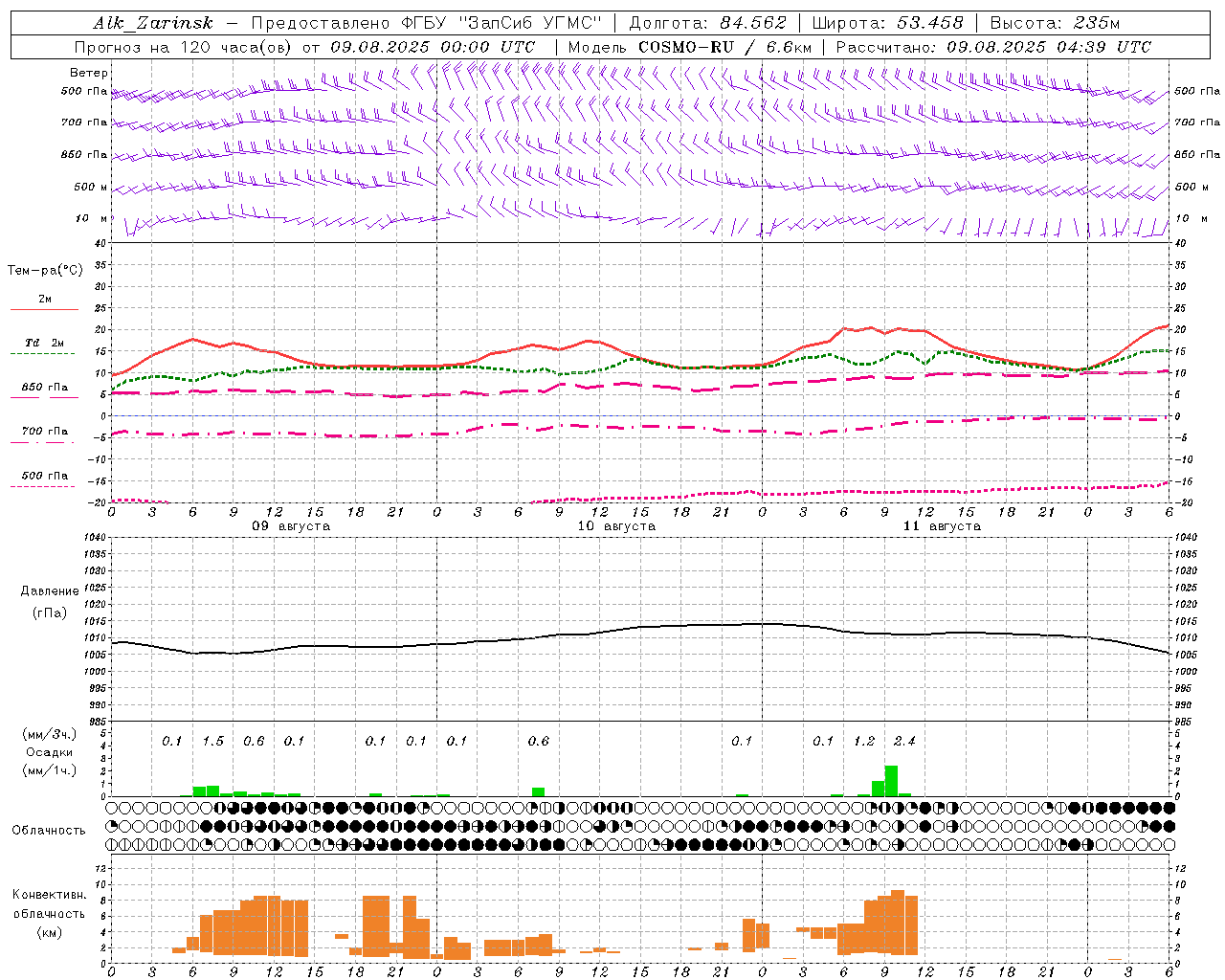1225x980 pixels.
Task: Click the Долгота: 84.562 field
Action: (707, 23)
